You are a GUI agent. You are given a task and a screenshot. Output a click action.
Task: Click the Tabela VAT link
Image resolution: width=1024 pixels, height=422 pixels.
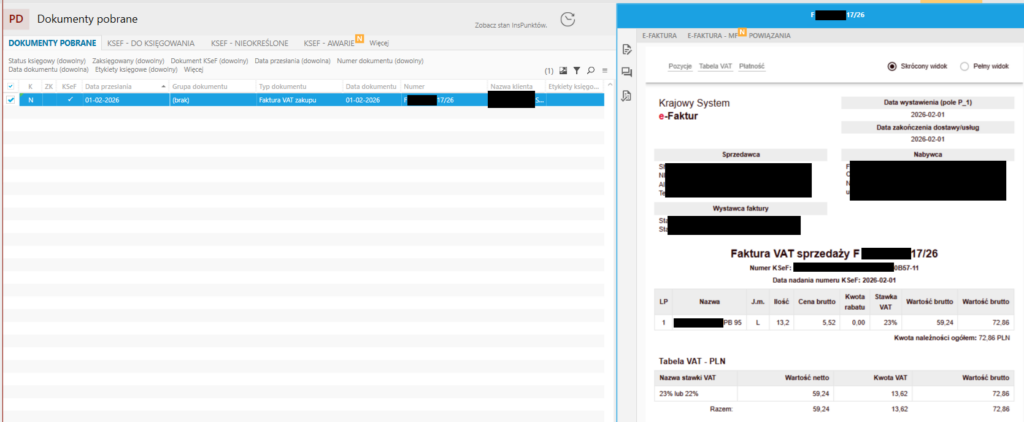[x=714, y=66]
